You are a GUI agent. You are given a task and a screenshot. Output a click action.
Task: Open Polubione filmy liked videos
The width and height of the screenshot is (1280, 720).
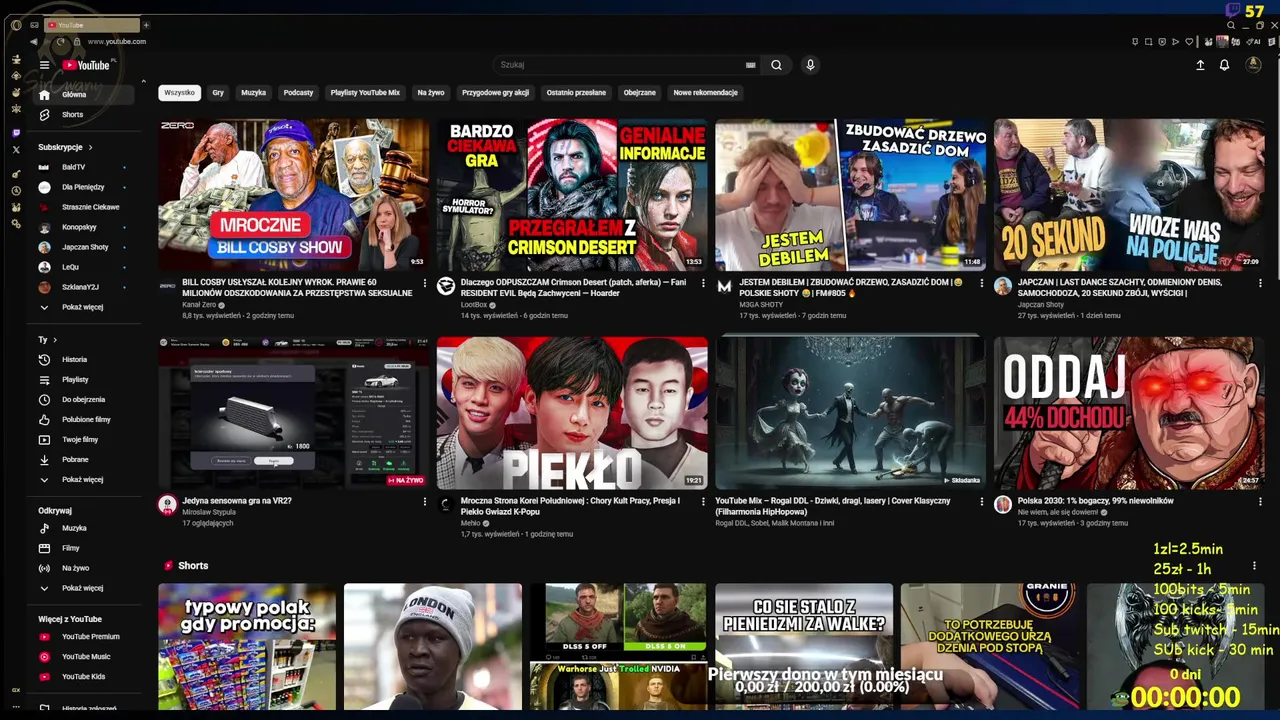[84, 420]
